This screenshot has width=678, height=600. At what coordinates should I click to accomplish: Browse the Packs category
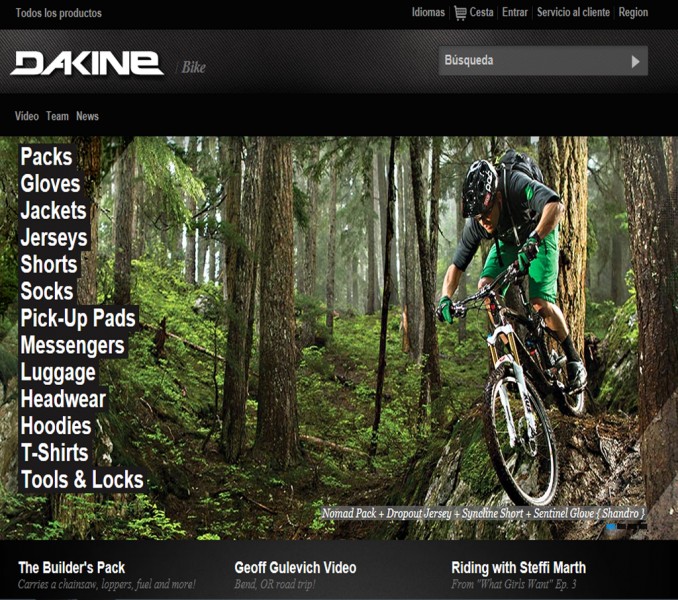click(47, 156)
